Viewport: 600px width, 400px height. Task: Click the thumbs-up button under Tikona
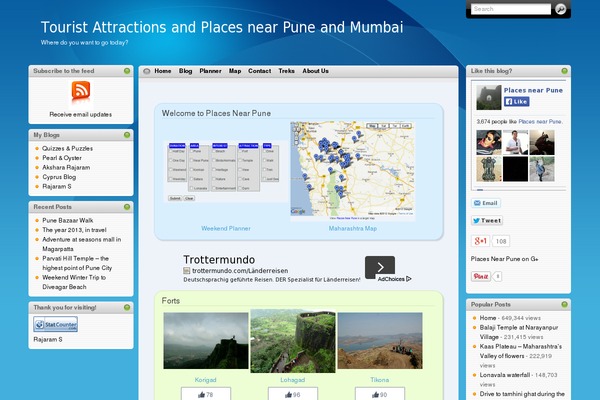coord(380,394)
